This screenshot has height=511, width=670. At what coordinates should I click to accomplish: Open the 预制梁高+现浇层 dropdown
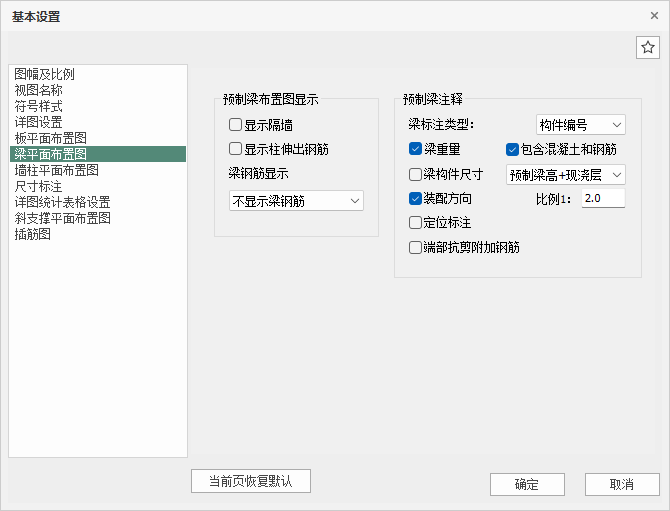(565, 175)
